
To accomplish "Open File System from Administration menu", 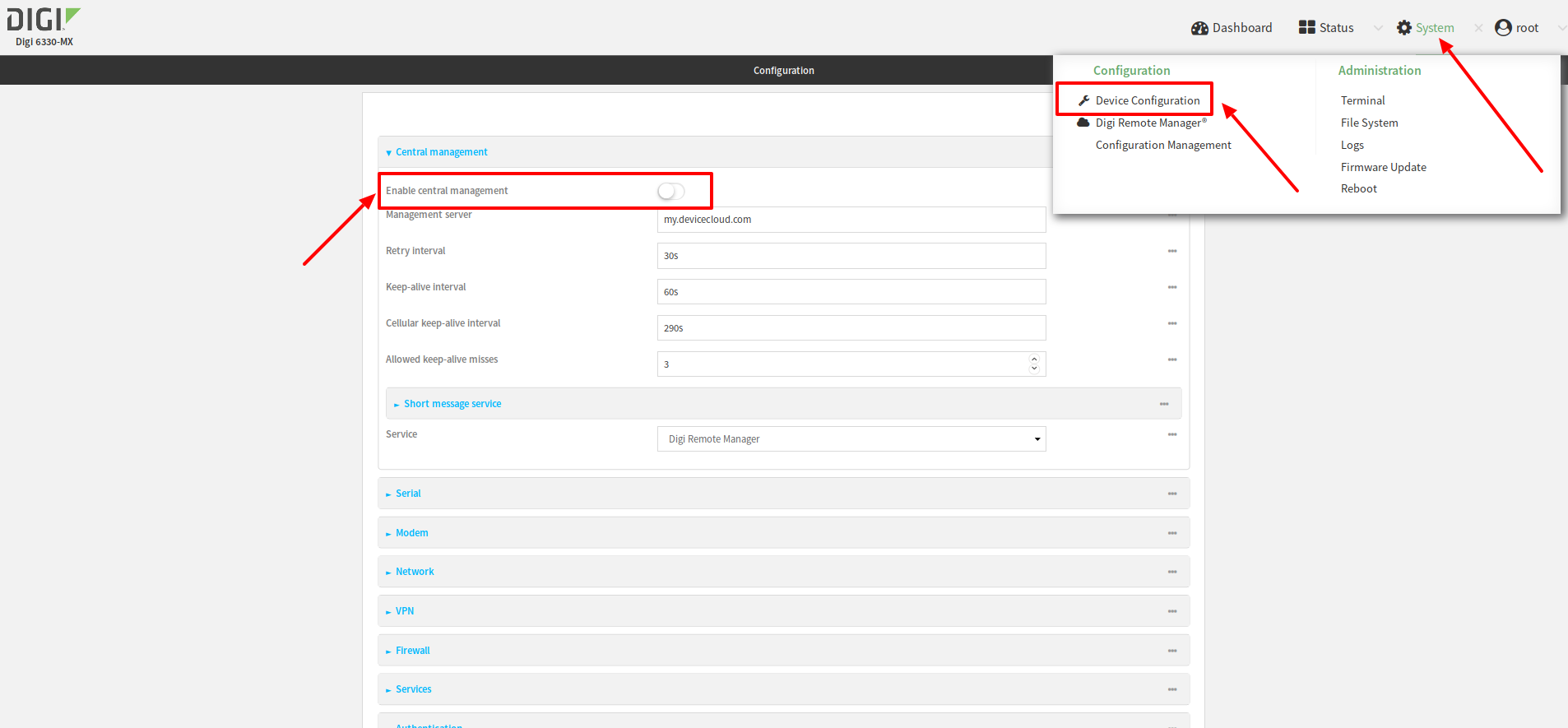I will 1370,123.
